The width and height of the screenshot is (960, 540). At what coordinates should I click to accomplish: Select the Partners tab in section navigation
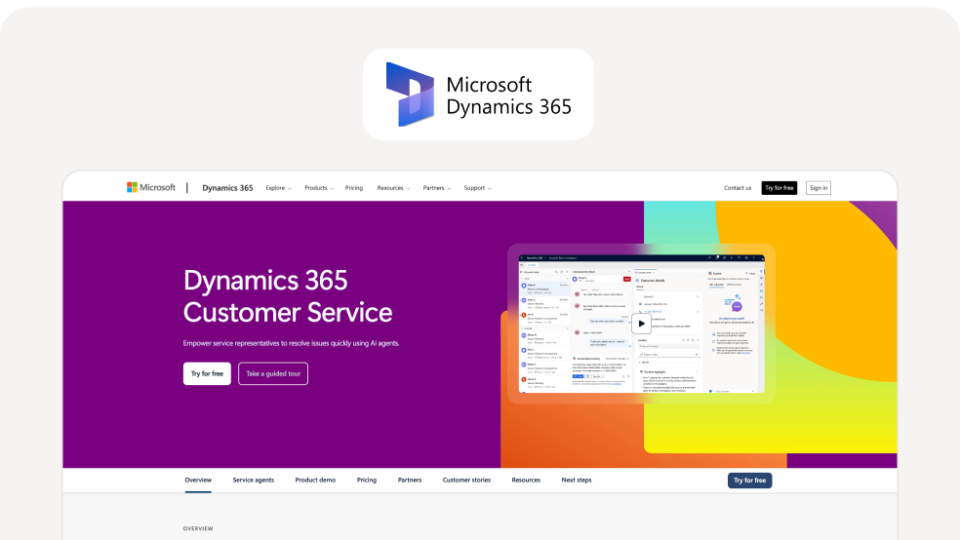(x=410, y=480)
